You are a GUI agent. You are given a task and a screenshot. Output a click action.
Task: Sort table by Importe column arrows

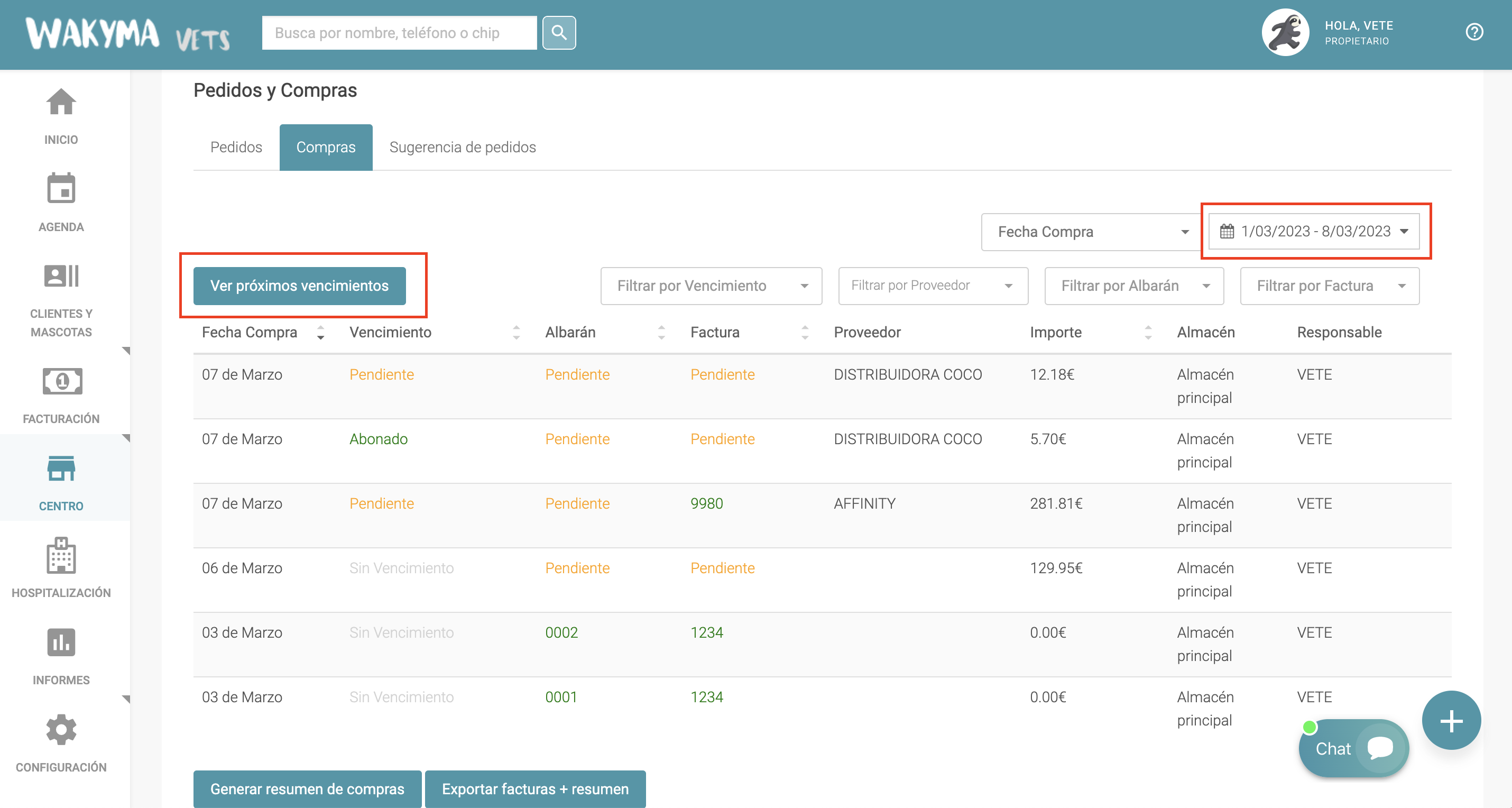click(1148, 333)
